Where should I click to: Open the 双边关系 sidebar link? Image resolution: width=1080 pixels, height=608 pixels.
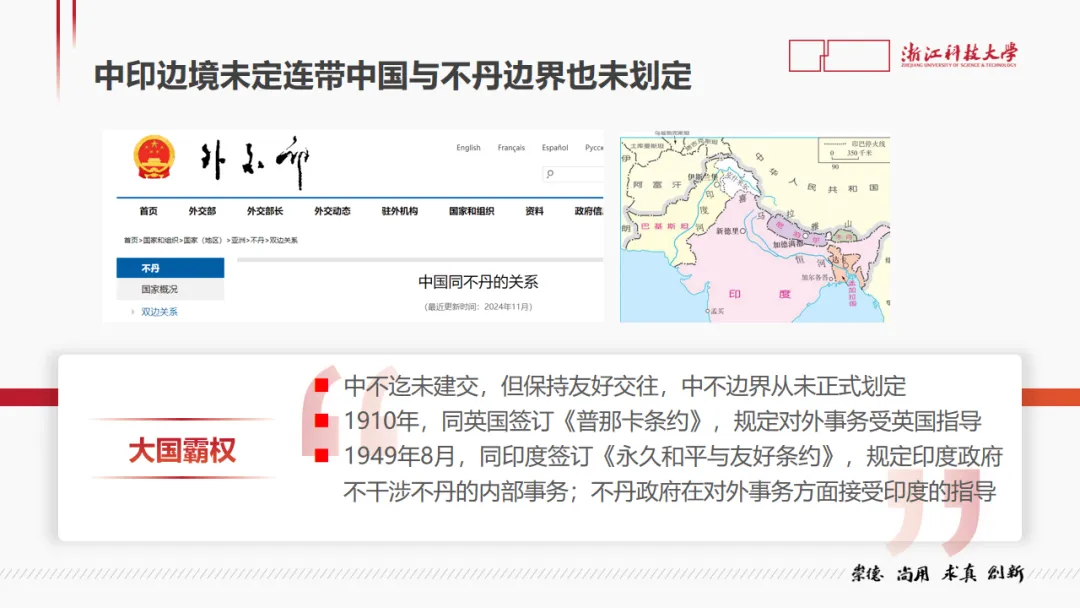[159, 312]
